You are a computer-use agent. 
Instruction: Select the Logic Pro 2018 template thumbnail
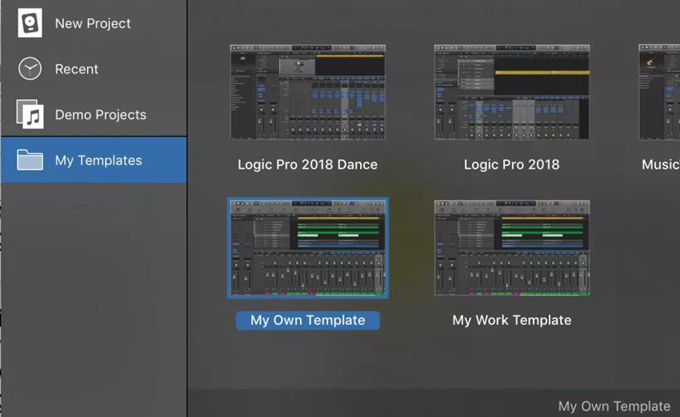coord(512,92)
